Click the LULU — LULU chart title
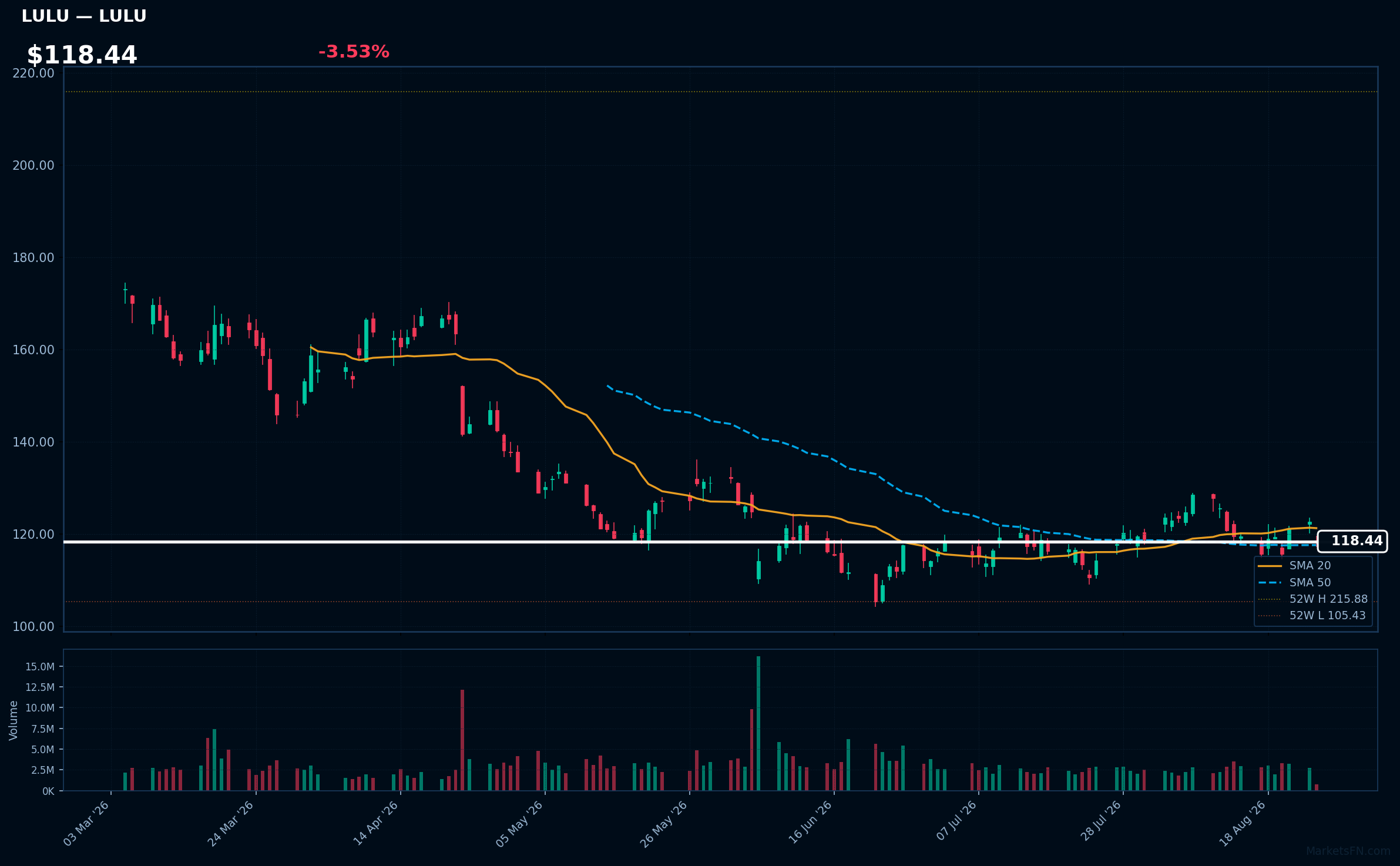1400x866 pixels. coord(84,16)
